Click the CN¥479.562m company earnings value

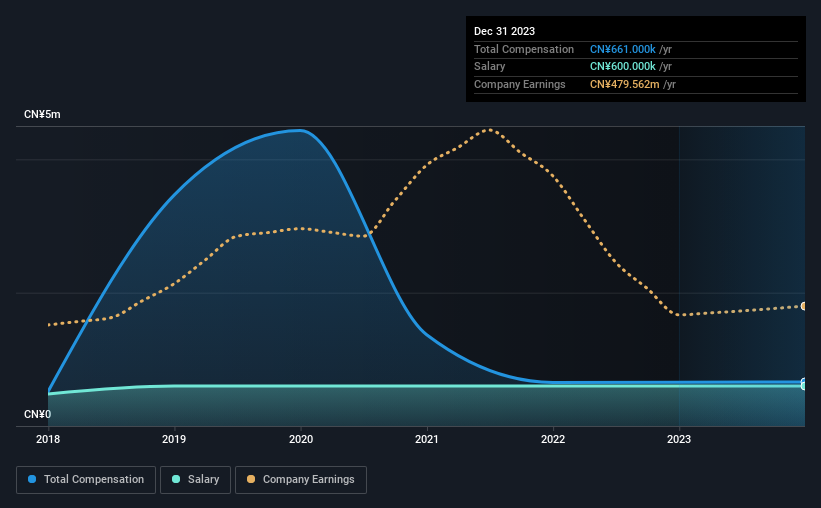click(625, 84)
